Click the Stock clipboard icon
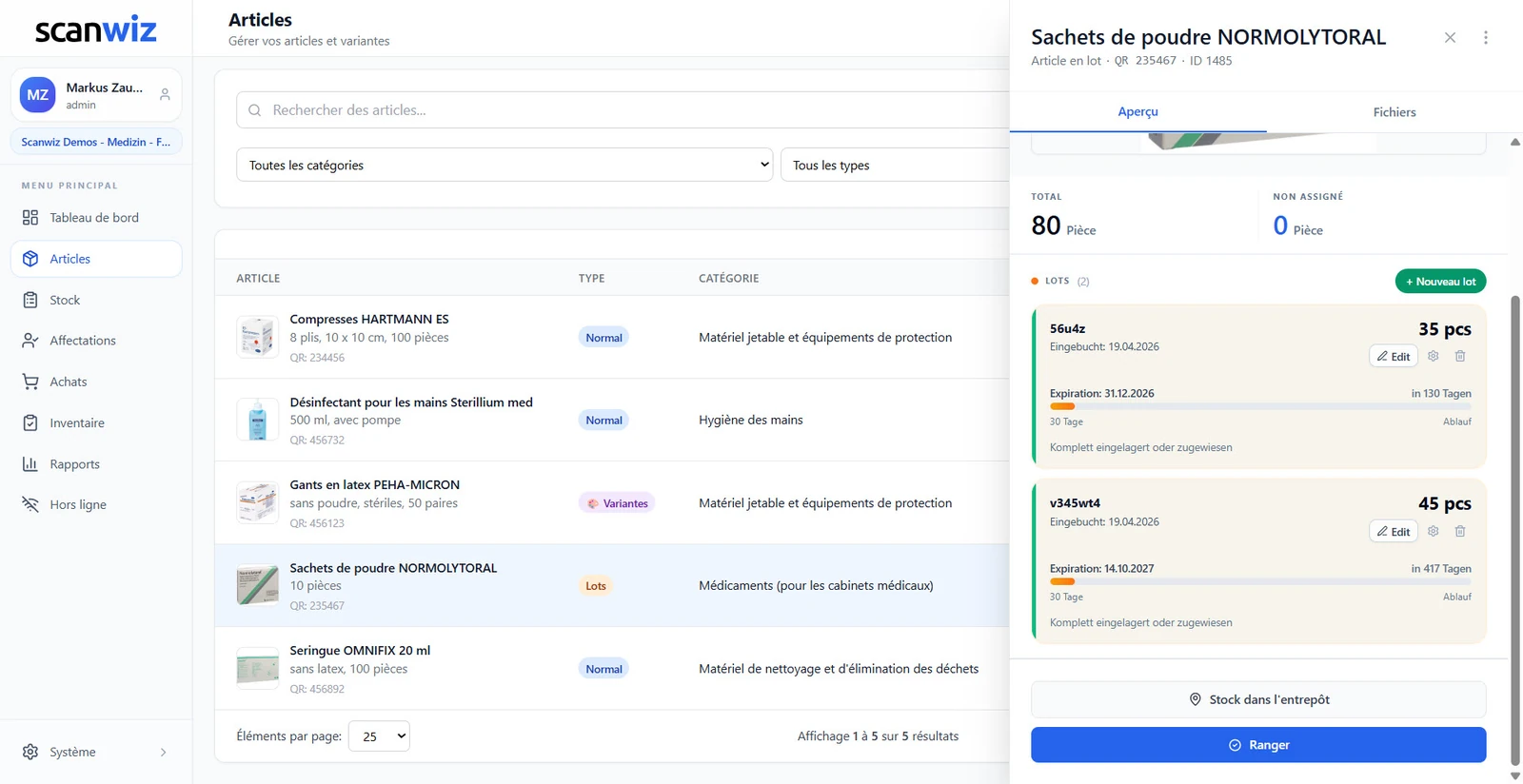This screenshot has height=784, width=1523. pos(30,300)
